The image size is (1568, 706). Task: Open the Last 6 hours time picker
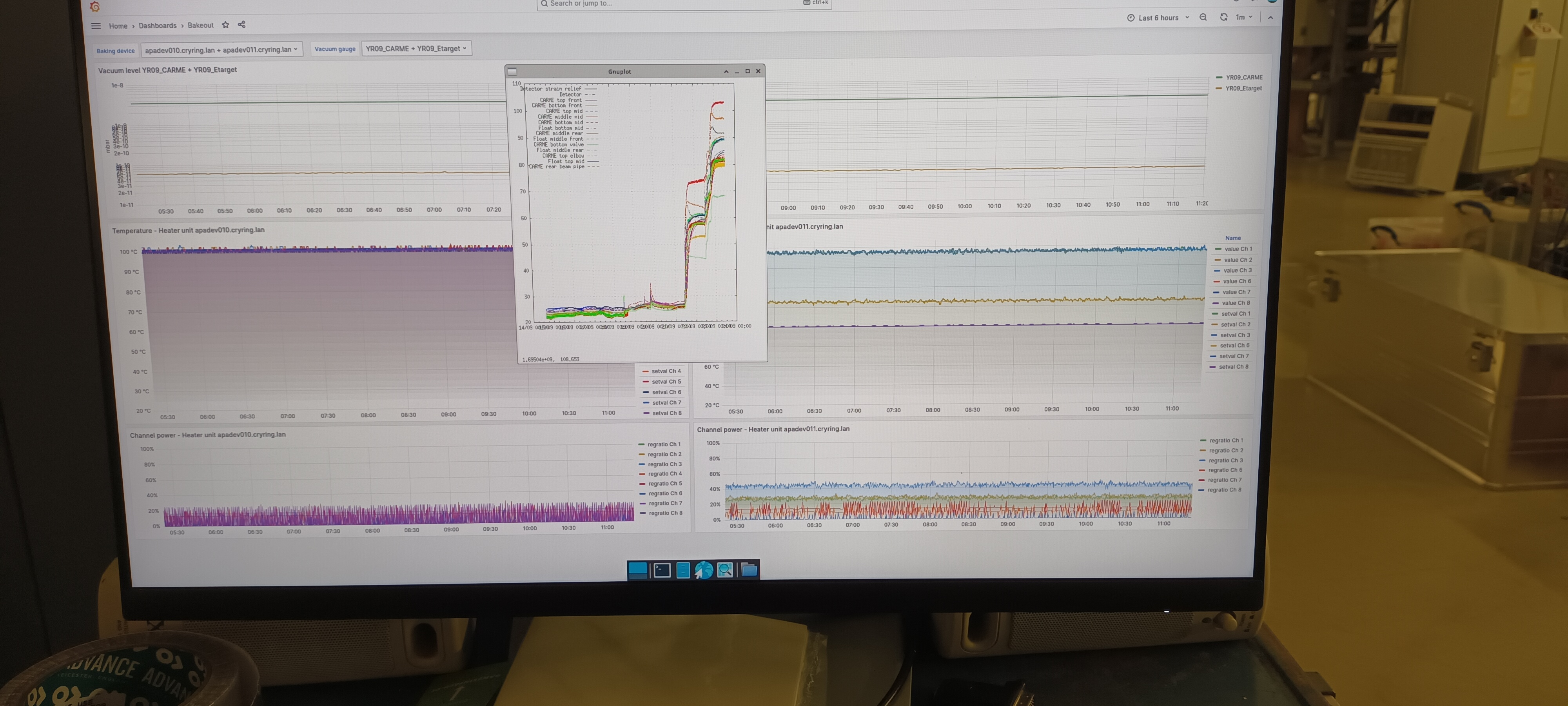pos(1158,18)
